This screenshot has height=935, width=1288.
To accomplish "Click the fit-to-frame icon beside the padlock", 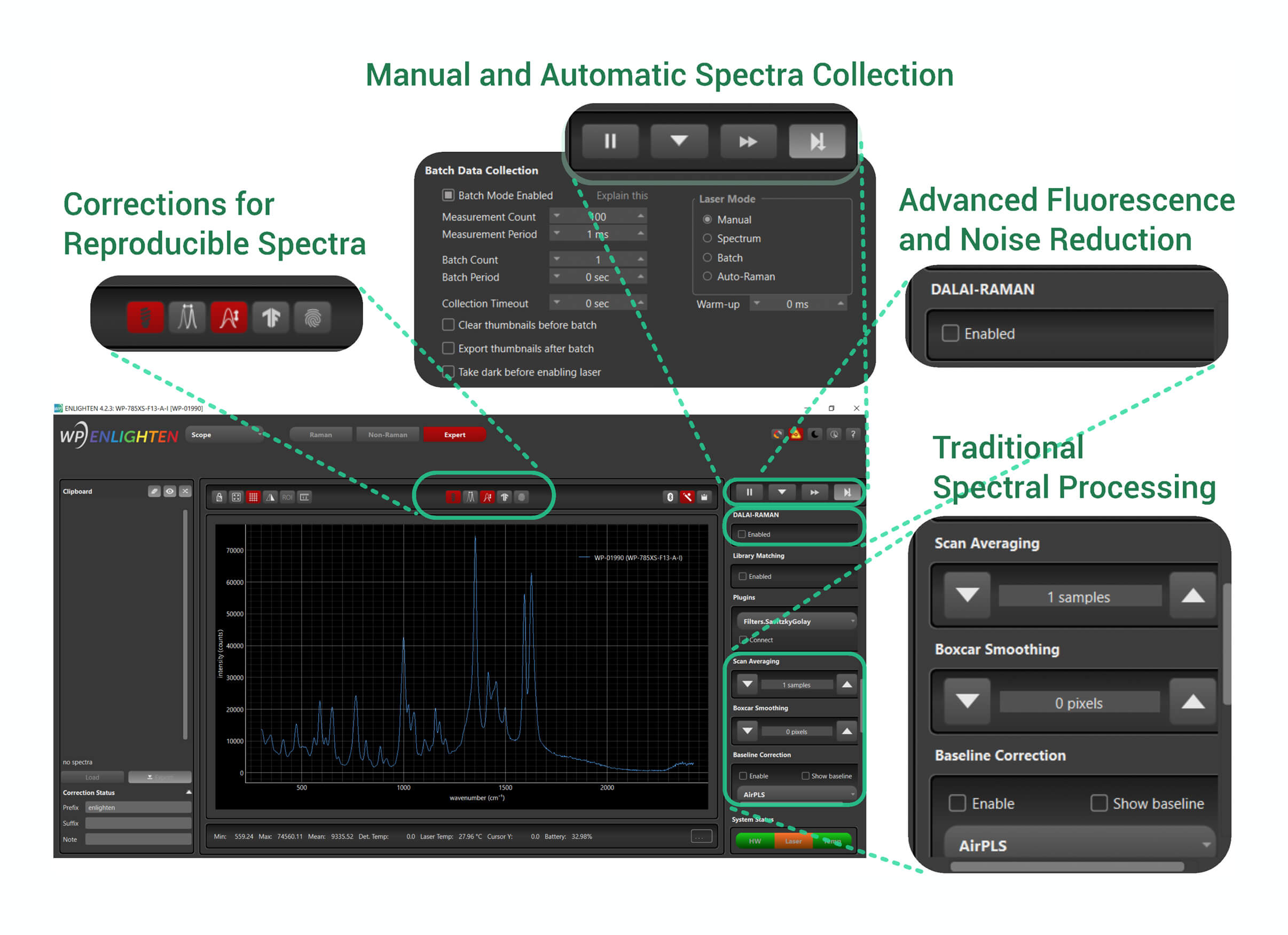I will tap(236, 498).
